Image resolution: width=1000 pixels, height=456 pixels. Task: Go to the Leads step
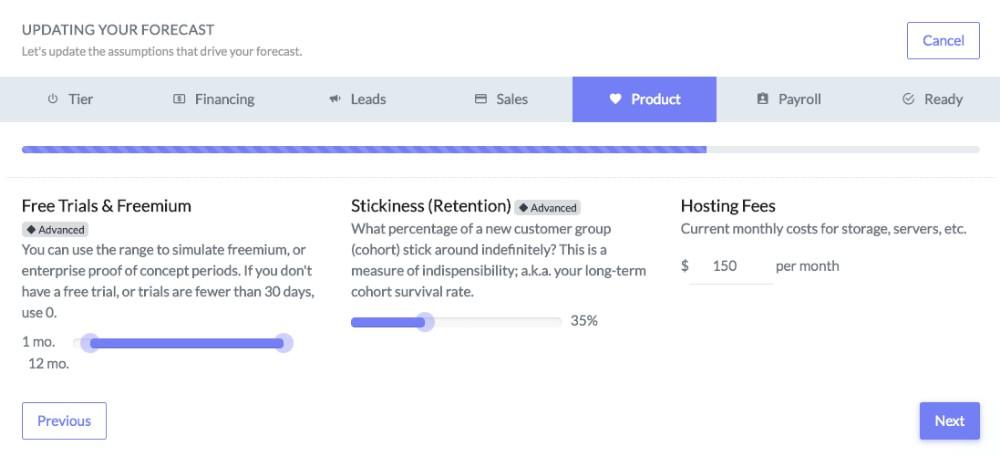coord(358,99)
